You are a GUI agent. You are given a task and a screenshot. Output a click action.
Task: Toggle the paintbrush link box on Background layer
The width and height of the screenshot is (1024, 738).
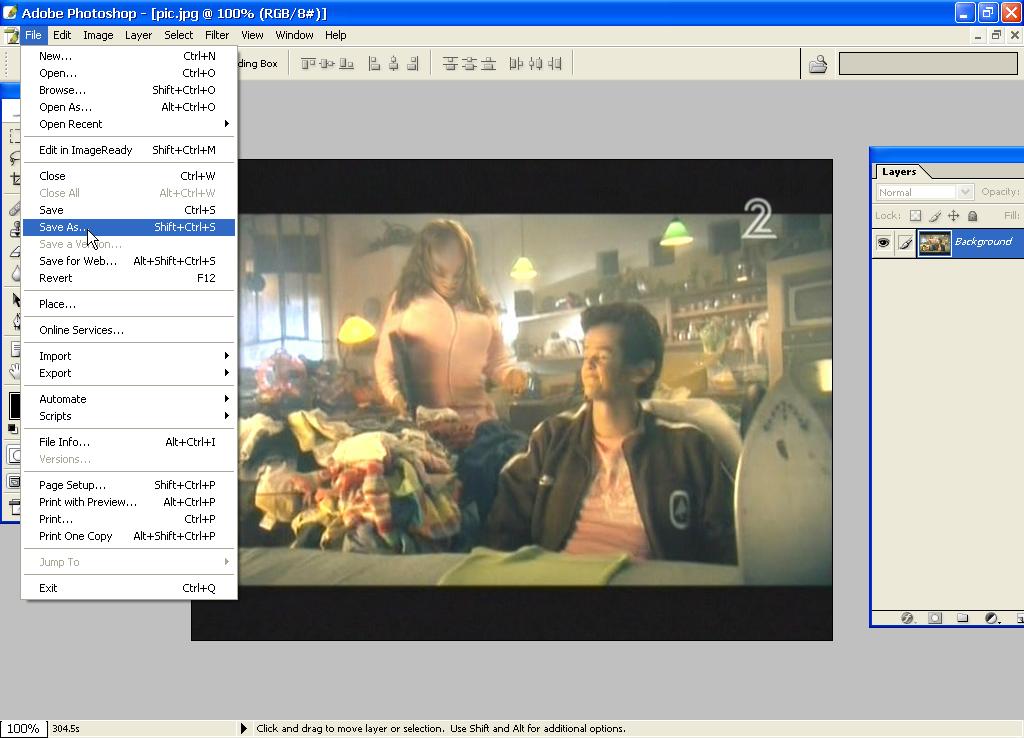(x=905, y=242)
